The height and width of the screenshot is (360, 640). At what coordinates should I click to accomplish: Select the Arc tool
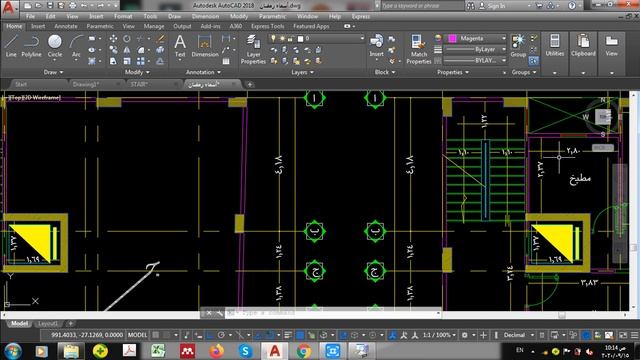(76, 46)
